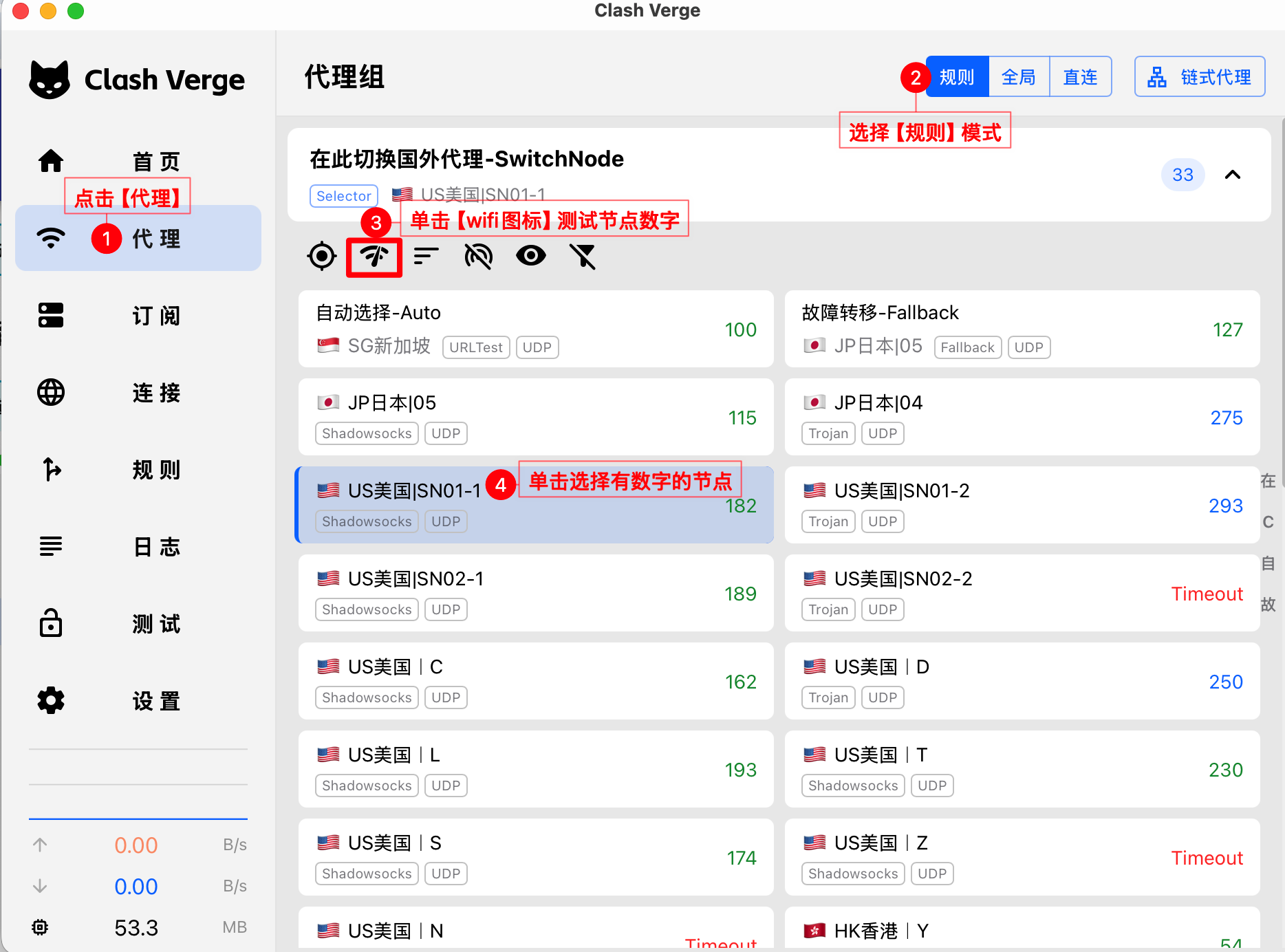Click the rules fork-arrow icon
Screen dimensions: 1285x952
(51, 470)
